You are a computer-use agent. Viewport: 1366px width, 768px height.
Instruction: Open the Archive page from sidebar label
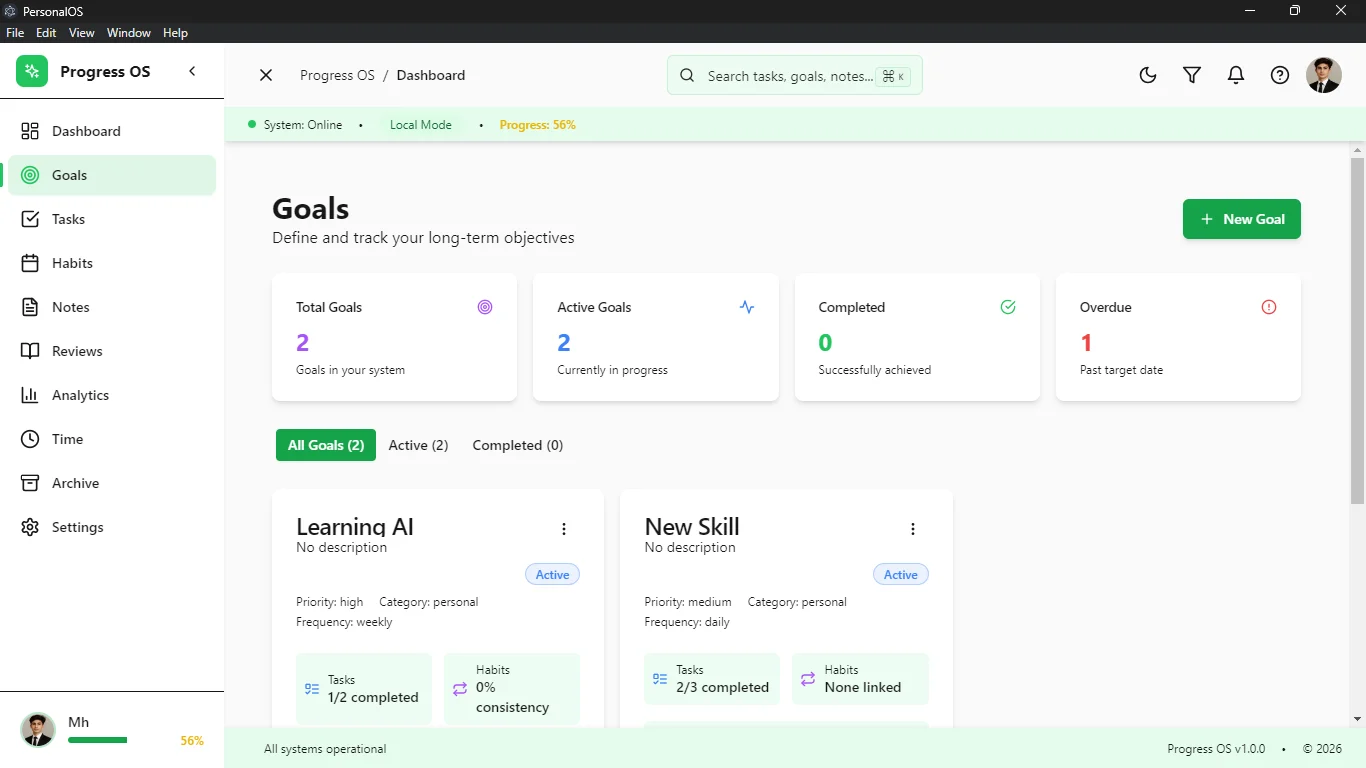(75, 483)
